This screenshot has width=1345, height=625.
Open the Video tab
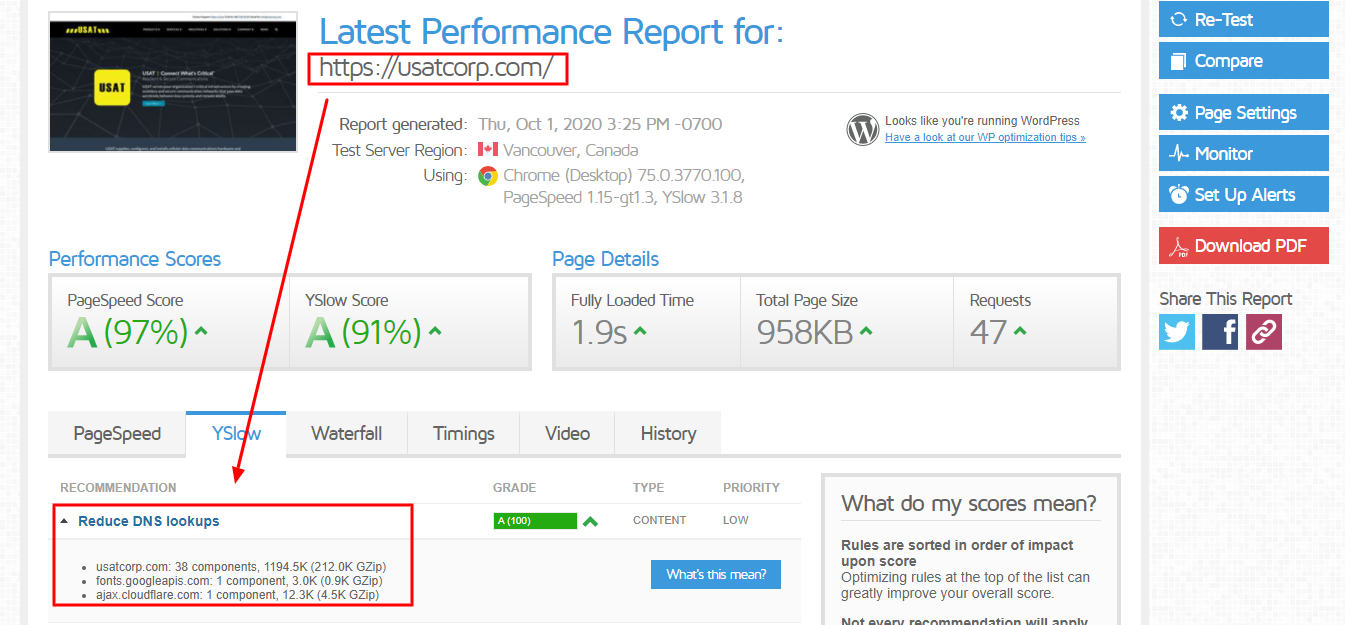tap(567, 433)
